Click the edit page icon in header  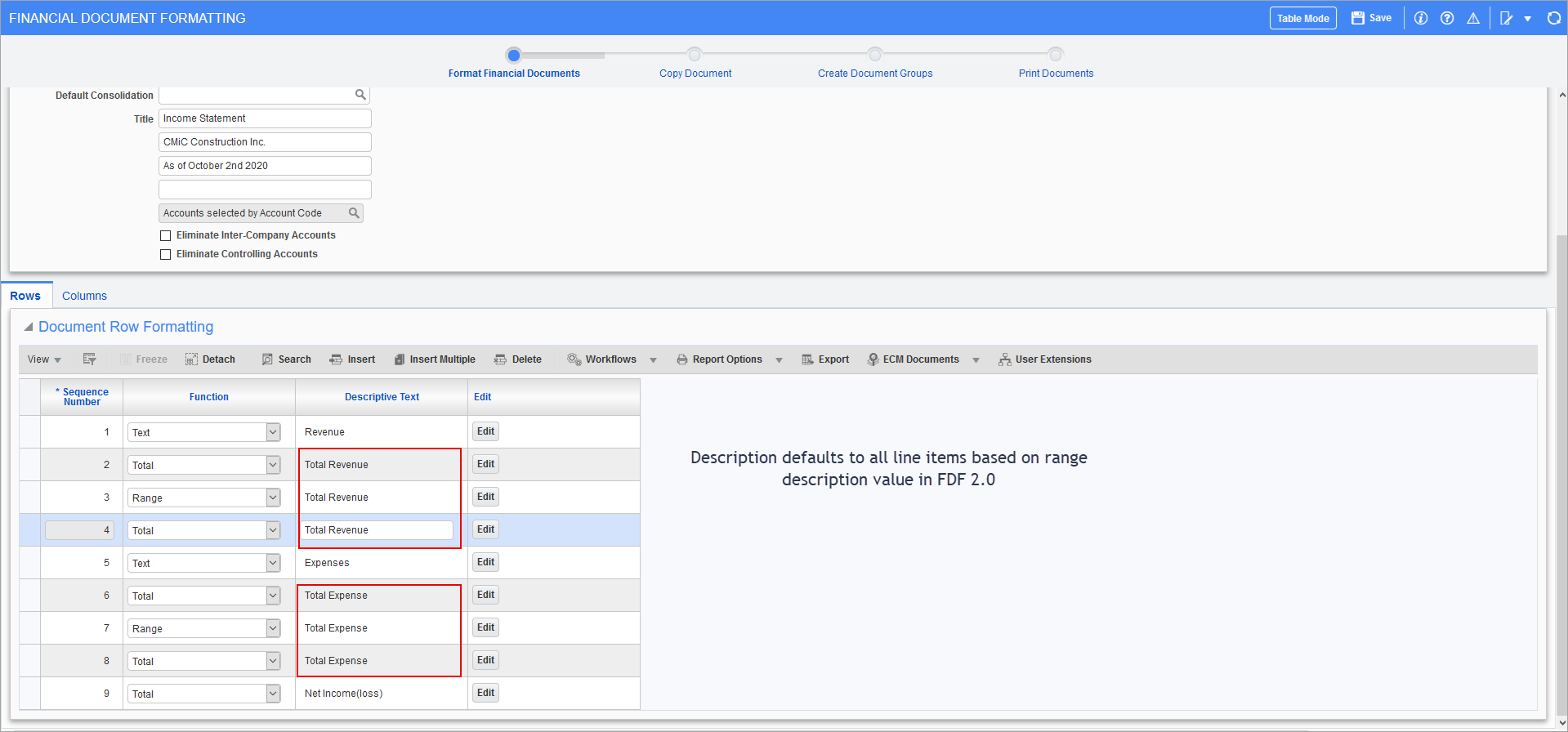click(x=1507, y=18)
